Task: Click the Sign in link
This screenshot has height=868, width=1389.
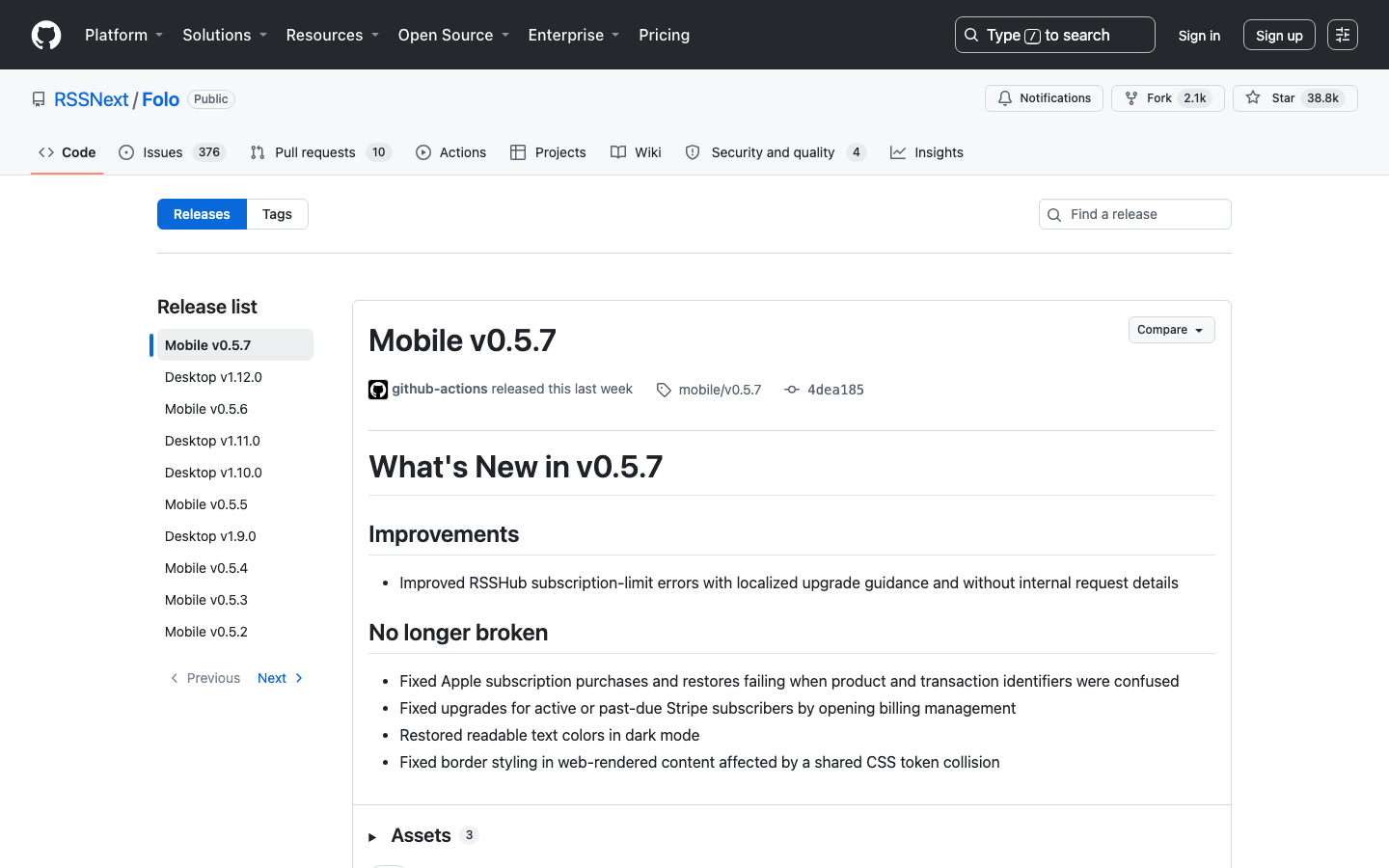Action: tap(1199, 35)
